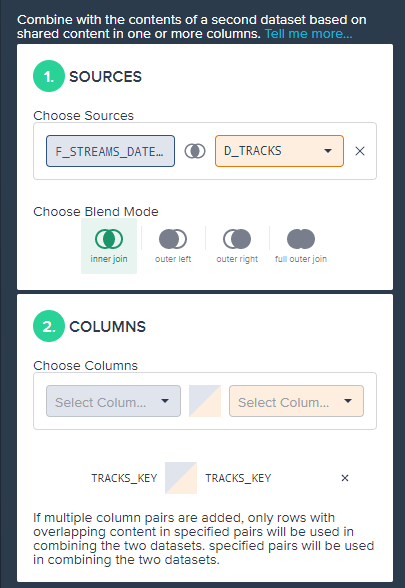
Task: Open the D_TRACKS source dropdown
Action: 279,151
